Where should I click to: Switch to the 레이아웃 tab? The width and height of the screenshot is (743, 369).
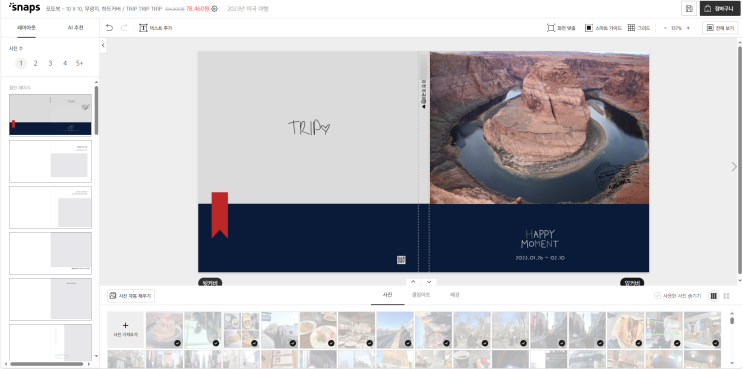26,28
